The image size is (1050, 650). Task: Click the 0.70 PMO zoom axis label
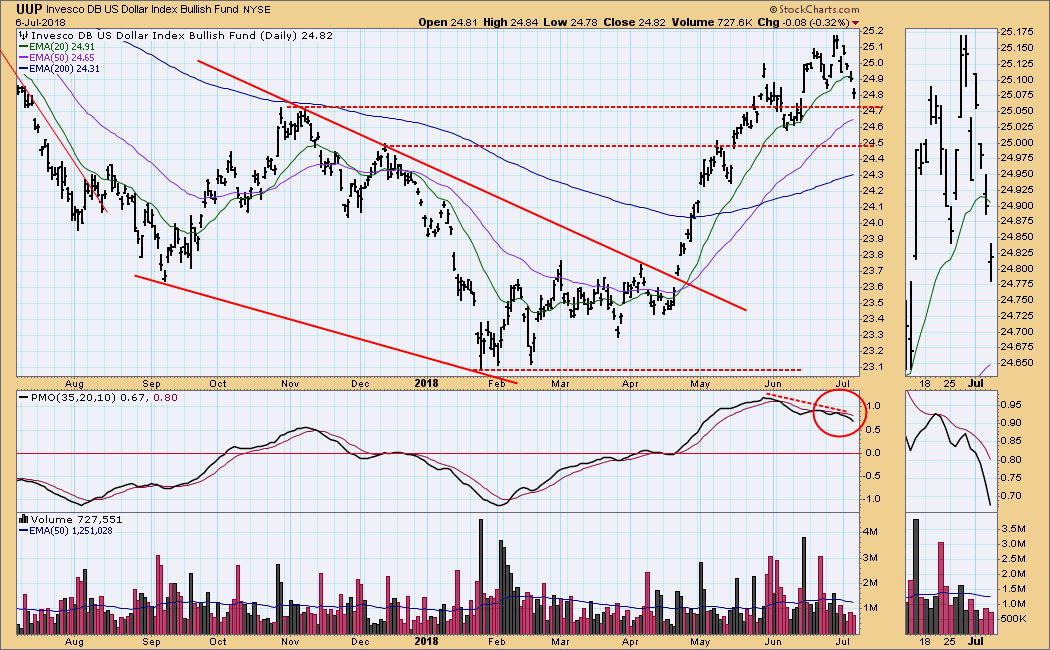1010,496
